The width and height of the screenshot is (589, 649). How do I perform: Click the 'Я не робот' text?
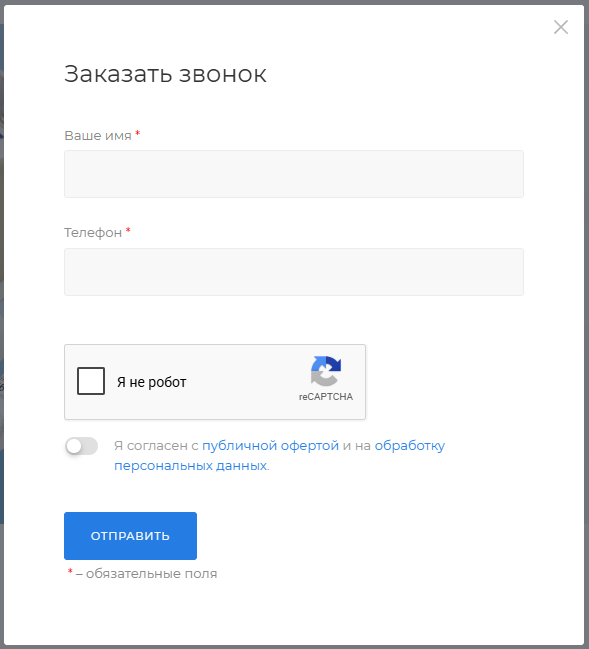[x=151, y=382]
